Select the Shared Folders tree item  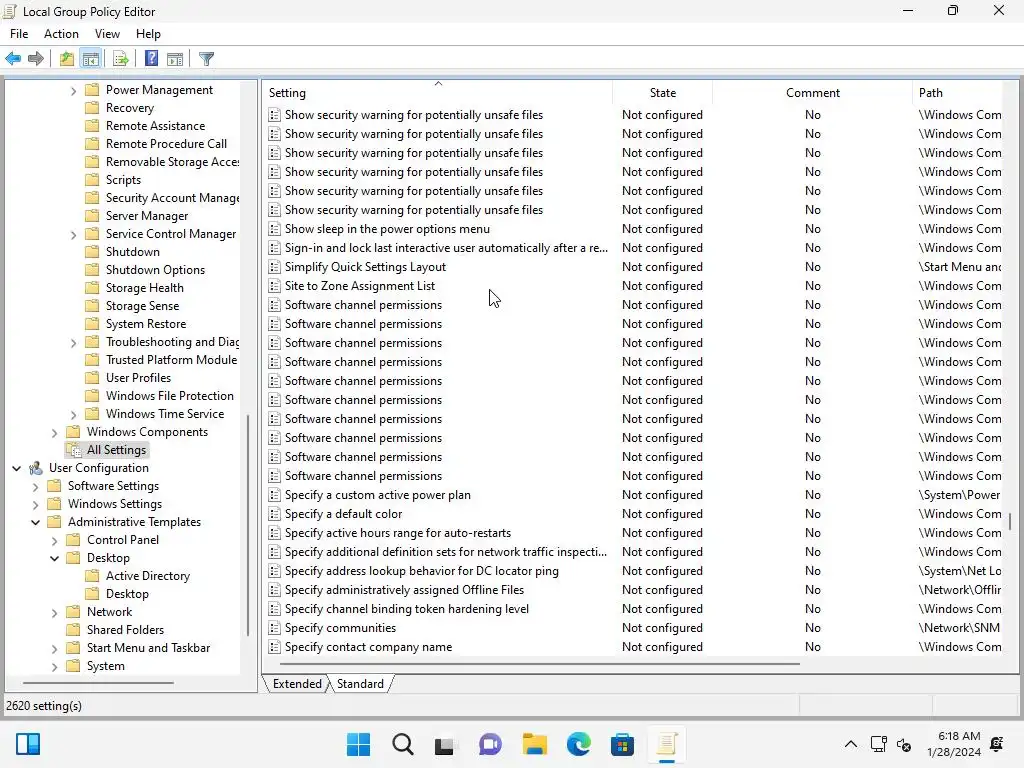tap(125, 630)
